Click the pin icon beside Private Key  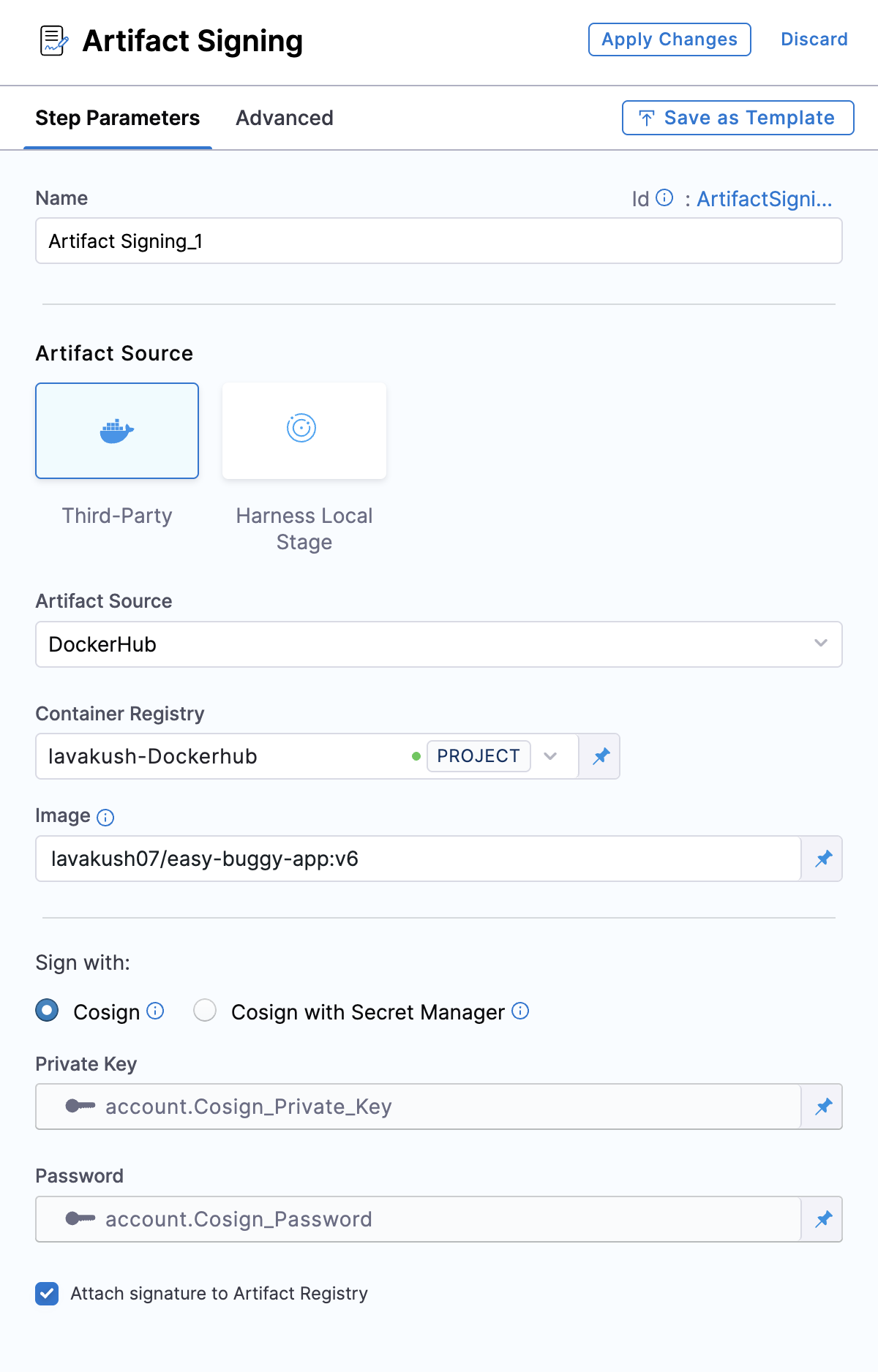pyautogui.click(x=823, y=1107)
